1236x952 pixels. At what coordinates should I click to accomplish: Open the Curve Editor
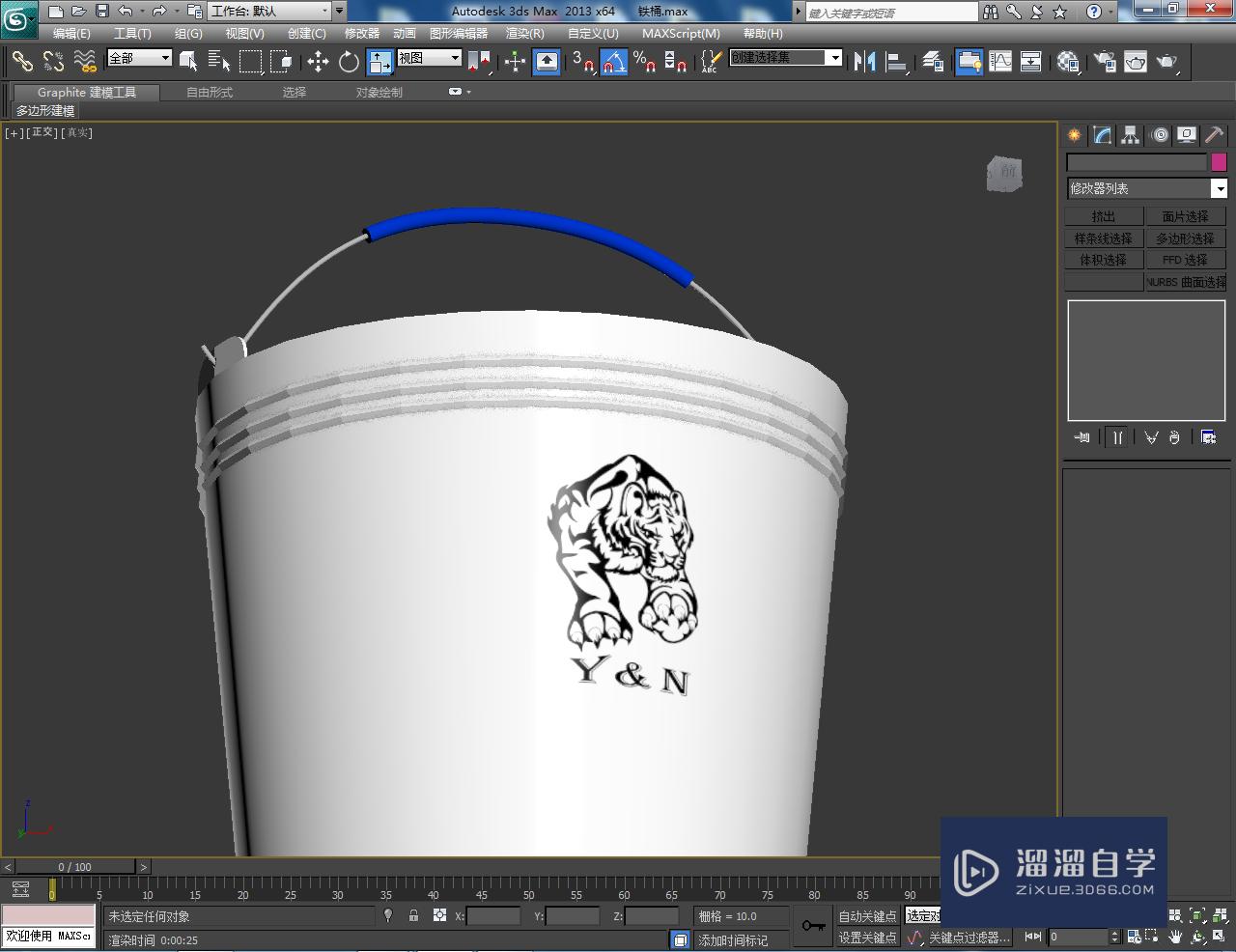pos(999,62)
